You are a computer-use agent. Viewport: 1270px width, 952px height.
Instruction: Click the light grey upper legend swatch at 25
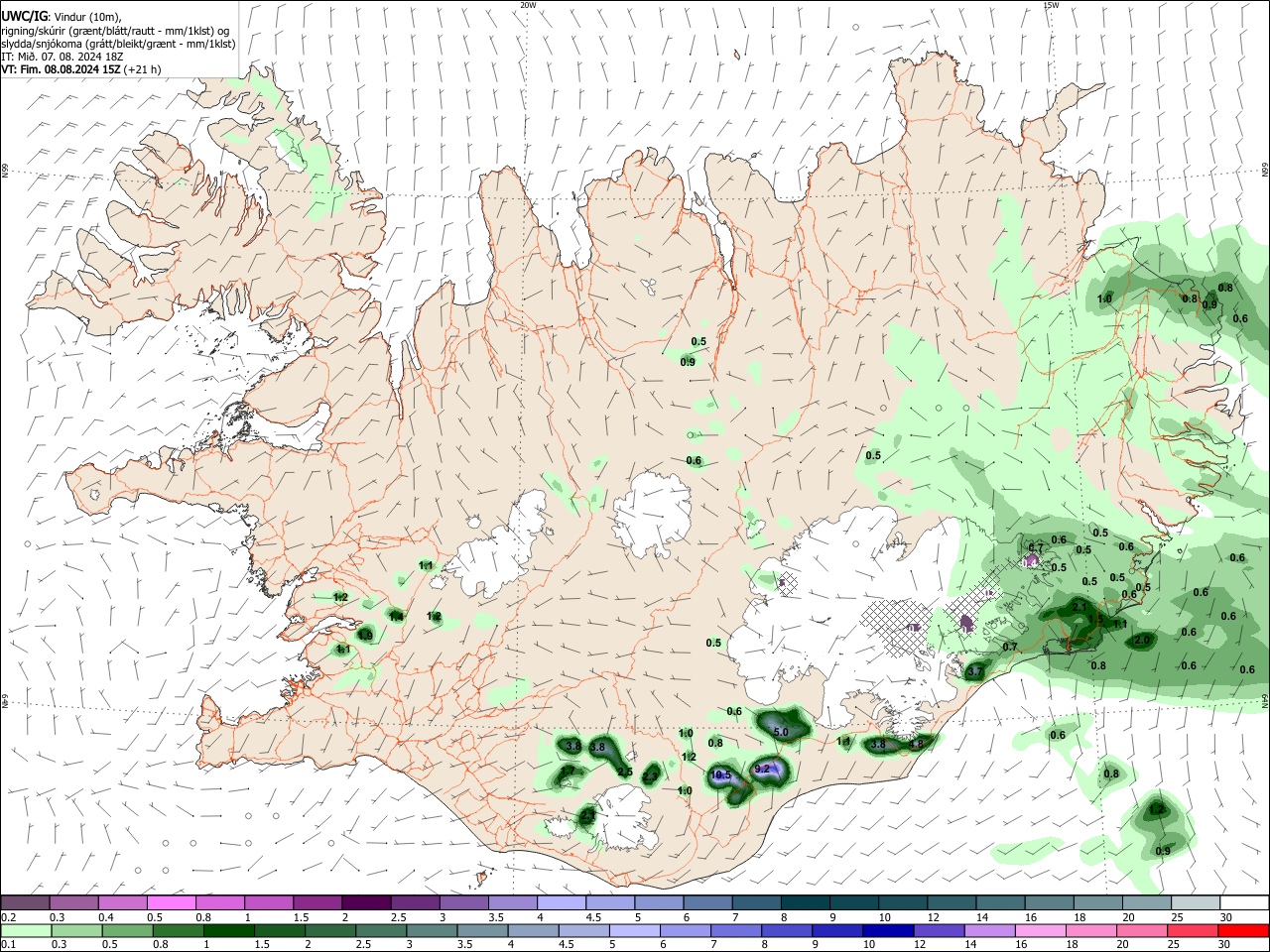click(x=1196, y=902)
